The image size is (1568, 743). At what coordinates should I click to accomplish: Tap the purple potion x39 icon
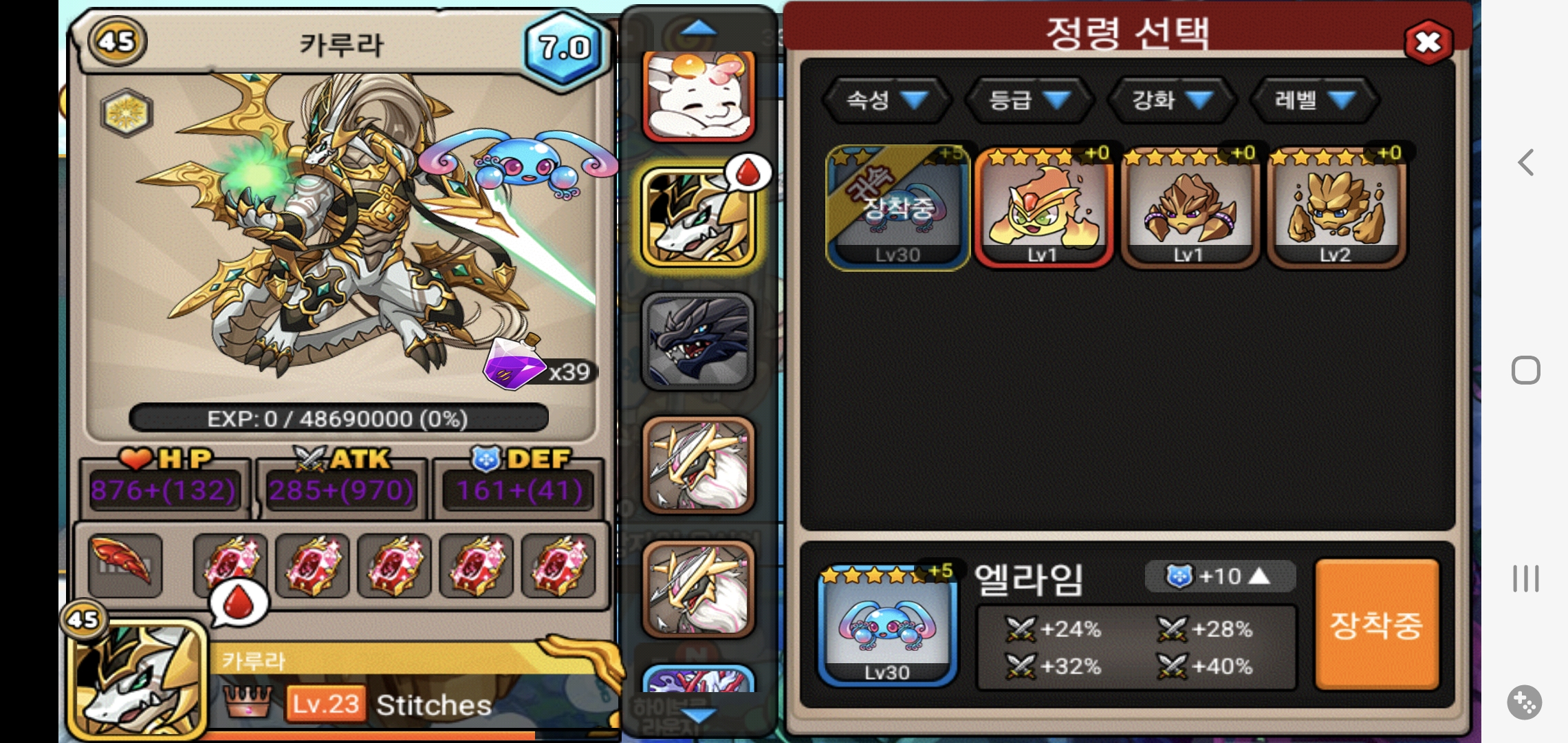(x=514, y=363)
